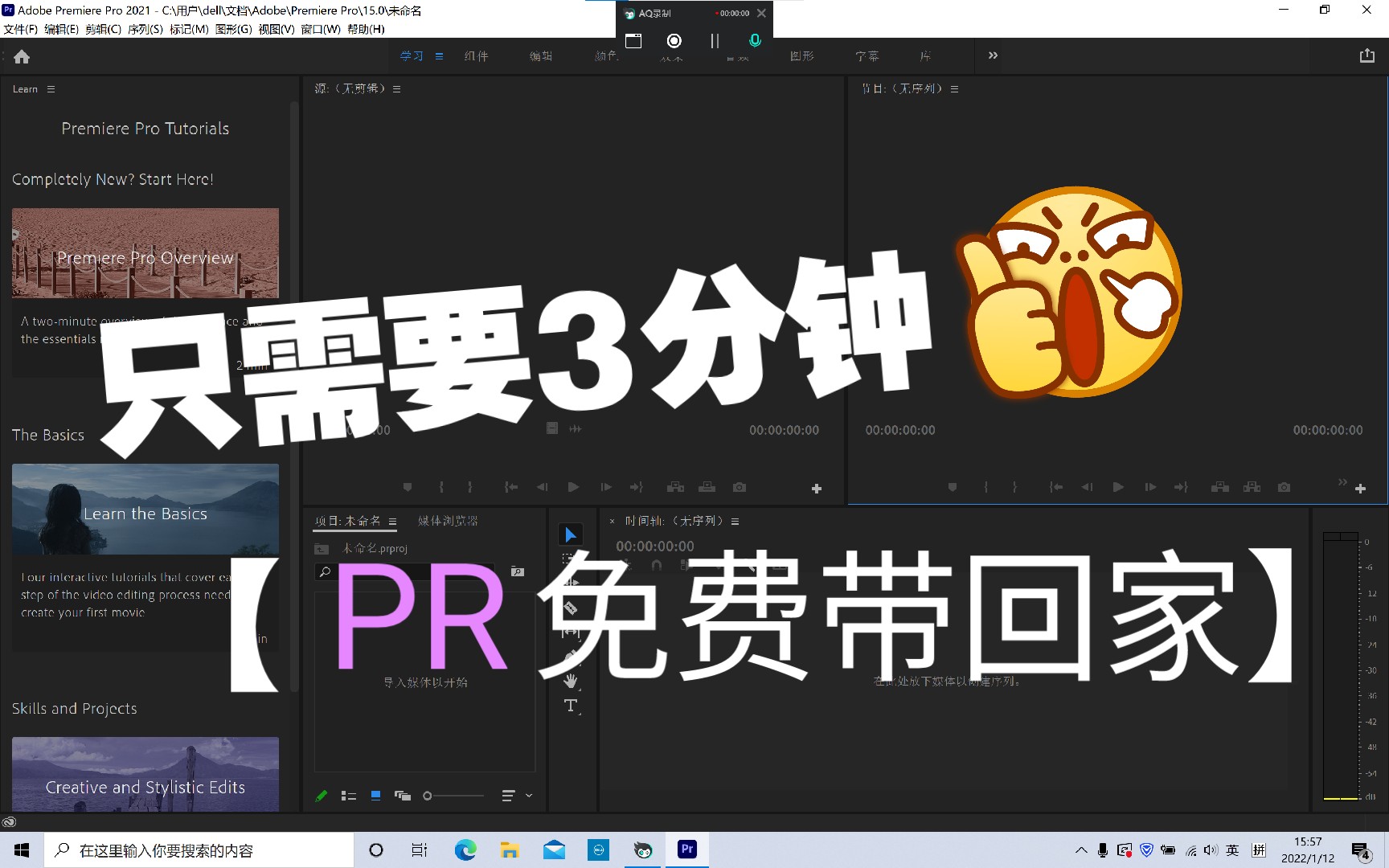Viewport: 1389px width, 868px height.
Task: Select the Hand tool in the Tools panel
Action: [571, 679]
